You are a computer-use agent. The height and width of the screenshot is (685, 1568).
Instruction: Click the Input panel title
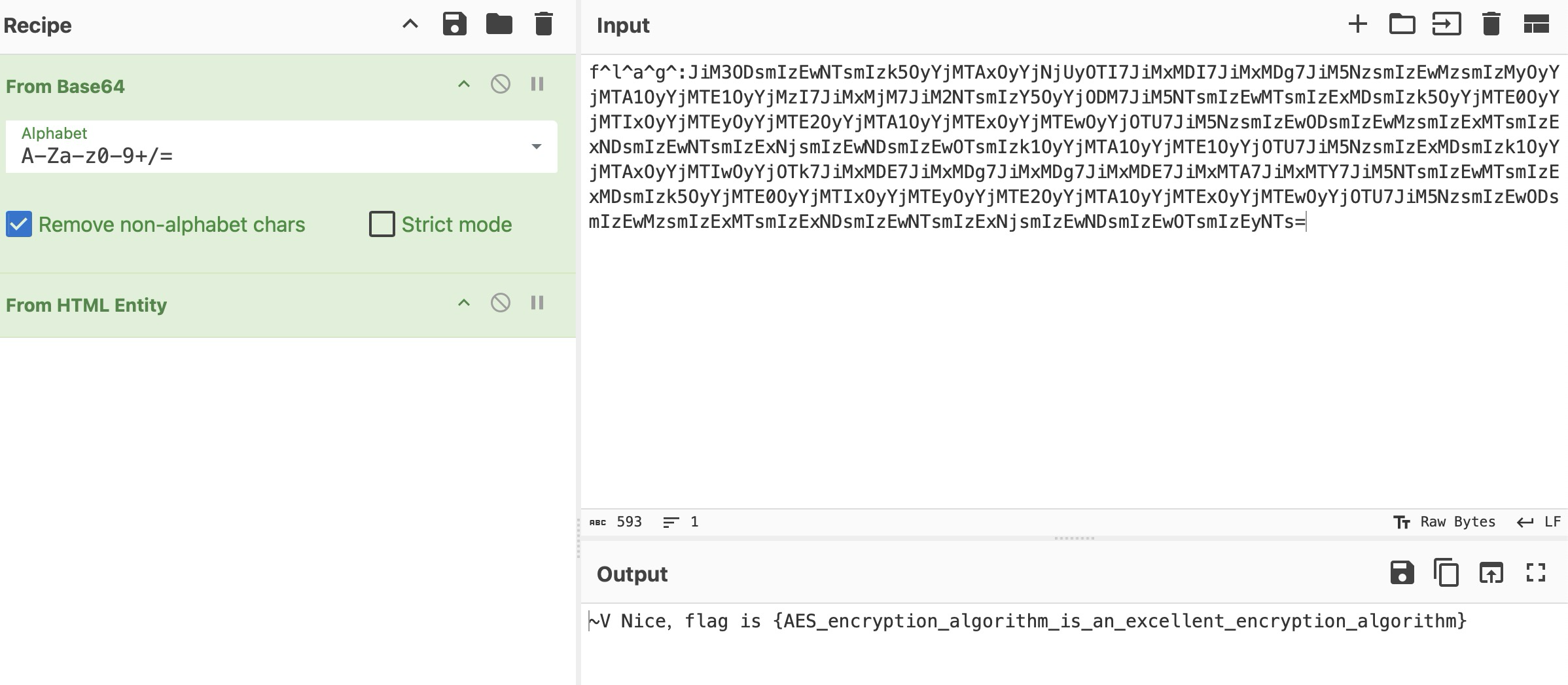(623, 26)
